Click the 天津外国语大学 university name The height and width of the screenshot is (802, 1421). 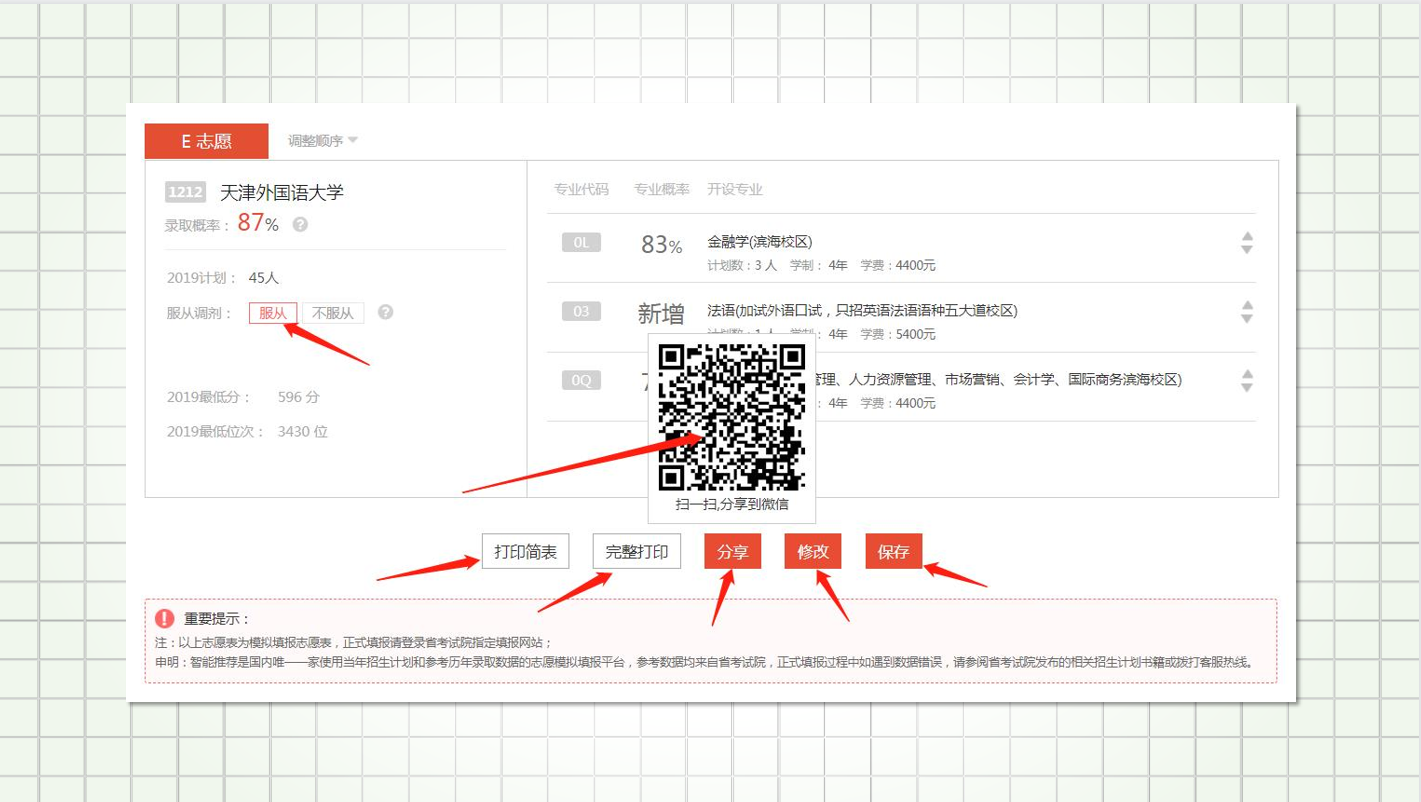pyautogui.click(x=281, y=192)
